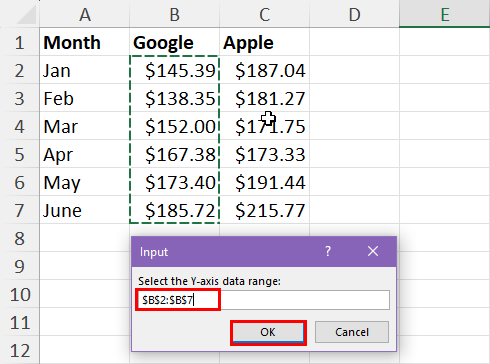The image size is (490, 364).
Task: Close the Input dialog with X
Action: click(x=373, y=251)
